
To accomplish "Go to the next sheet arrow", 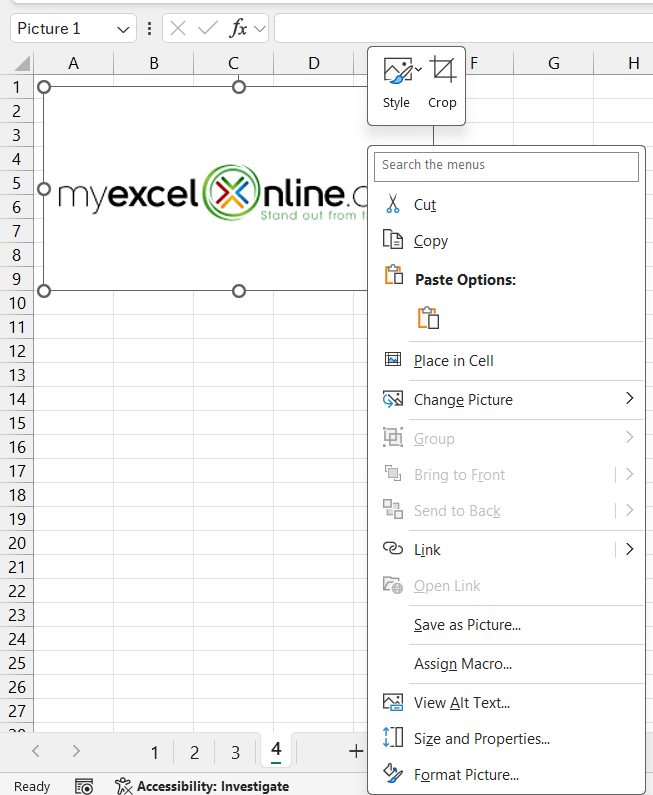I will [x=76, y=751].
